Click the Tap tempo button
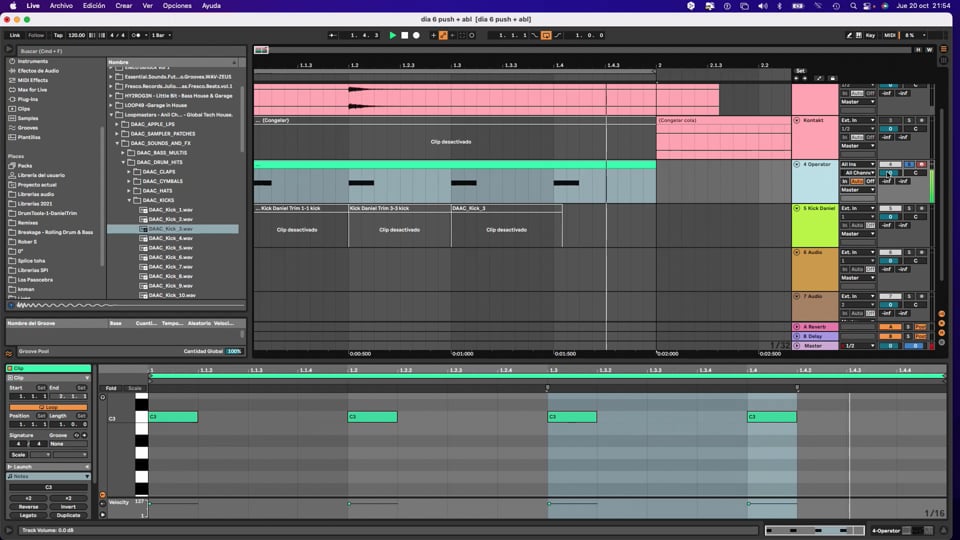This screenshot has height=540, width=960. coord(58,36)
